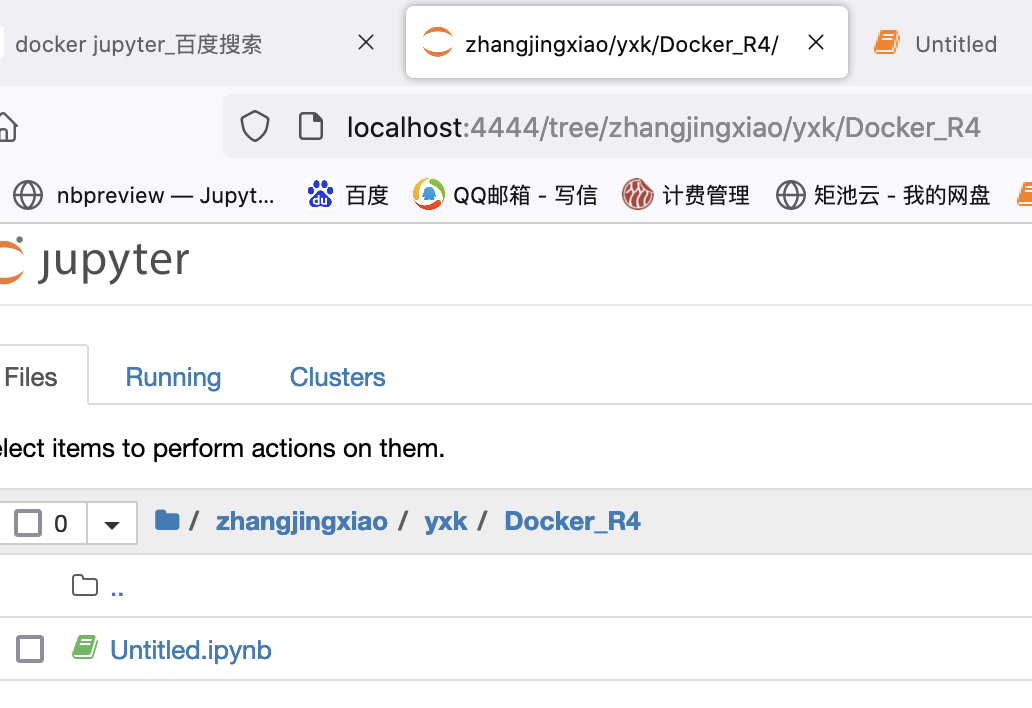Screen dimensions: 1032x708
Task: Switch to the Clusters tab
Action: click(x=337, y=377)
